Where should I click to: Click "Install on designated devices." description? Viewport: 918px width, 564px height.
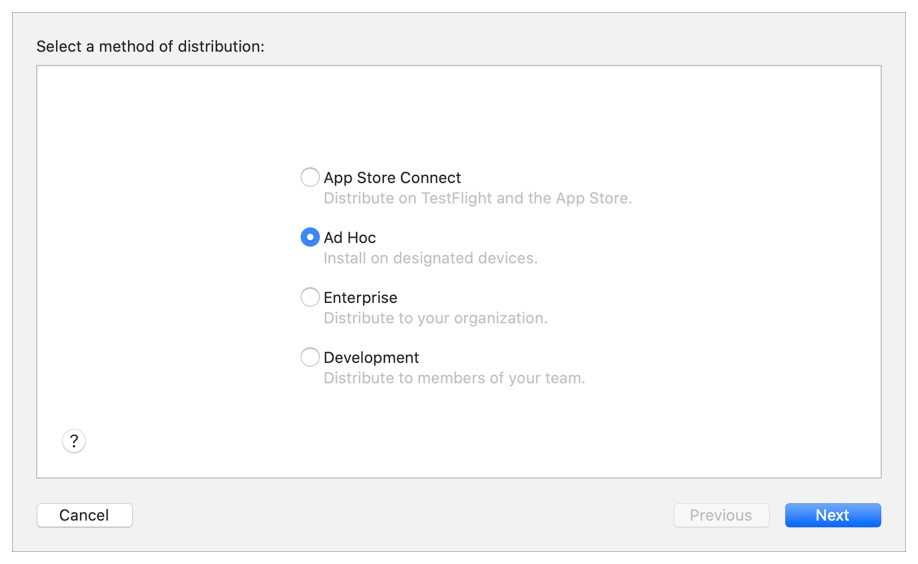pos(430,258)
